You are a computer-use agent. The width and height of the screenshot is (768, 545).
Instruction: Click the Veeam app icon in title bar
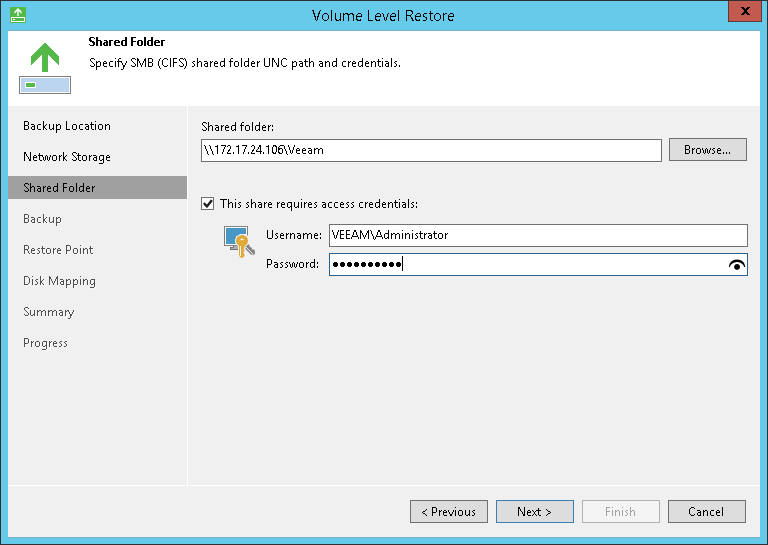(x=17, y=15)
